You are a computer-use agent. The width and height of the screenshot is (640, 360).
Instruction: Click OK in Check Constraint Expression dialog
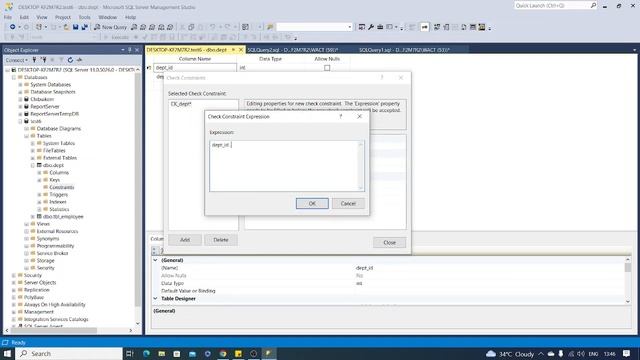(312, 203)
